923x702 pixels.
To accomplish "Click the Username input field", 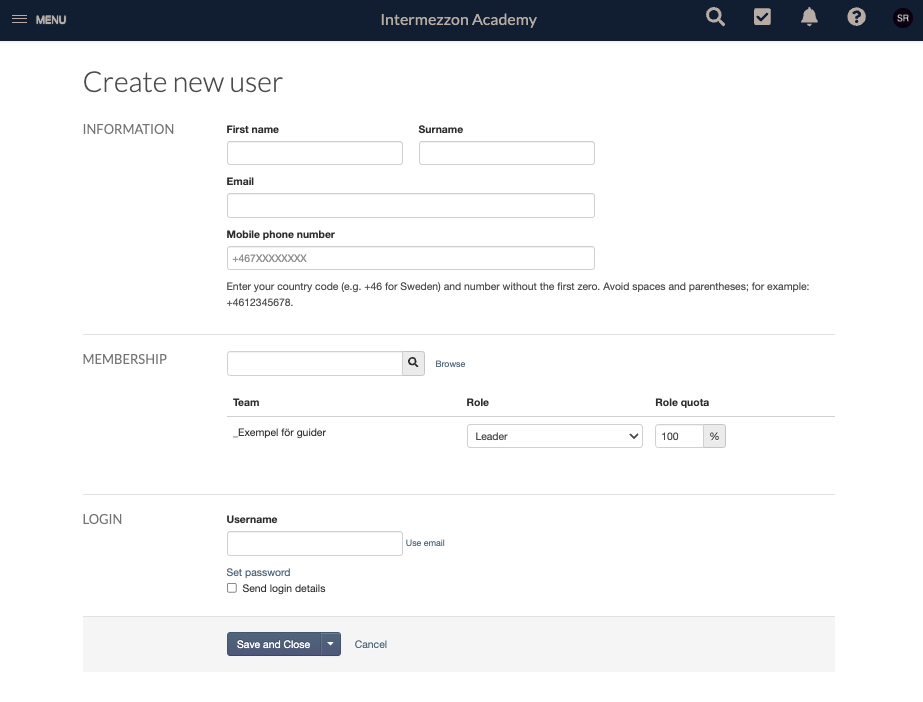I will click(x=315, y=544).
